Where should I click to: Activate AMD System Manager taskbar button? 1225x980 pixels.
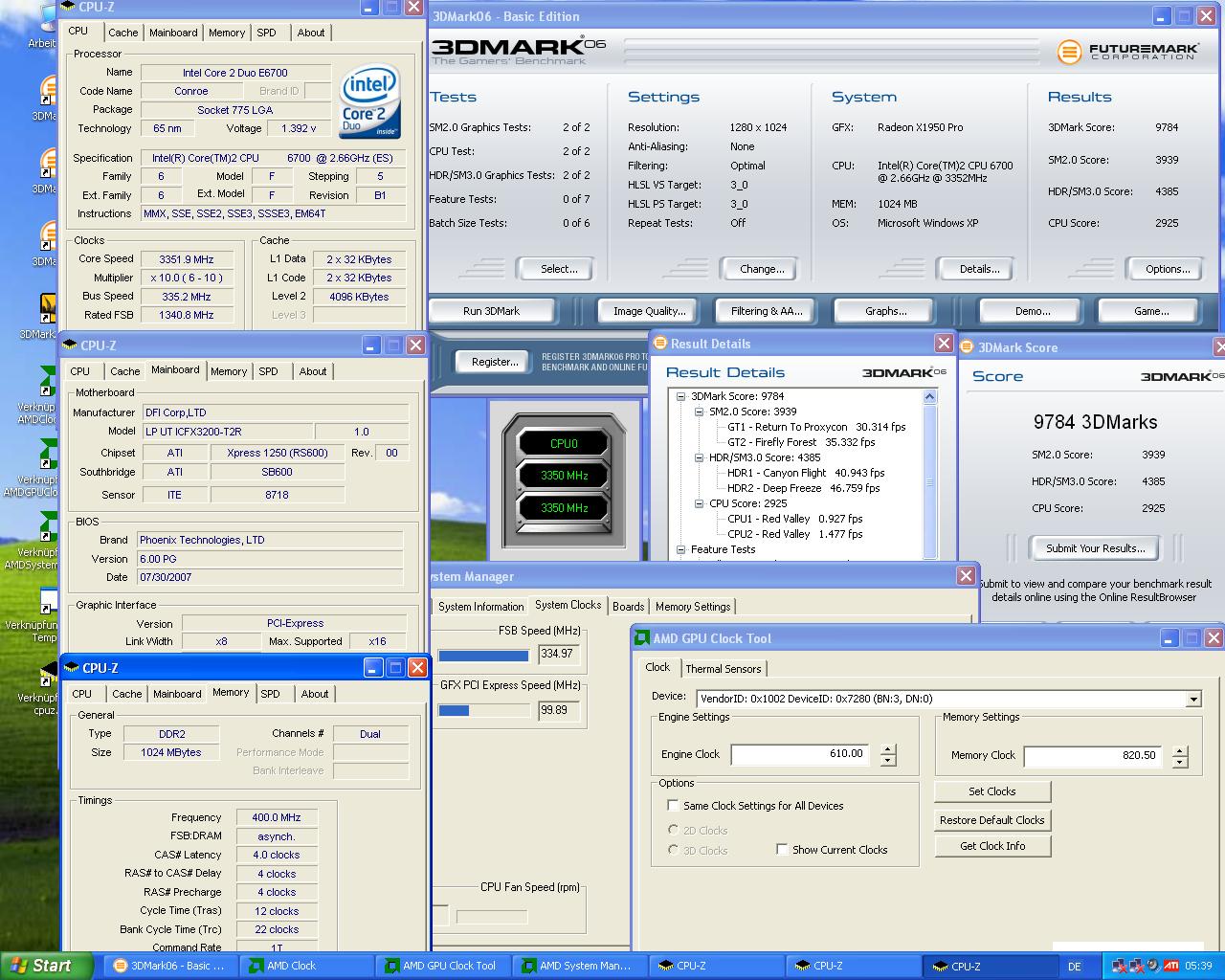(579, 966)
